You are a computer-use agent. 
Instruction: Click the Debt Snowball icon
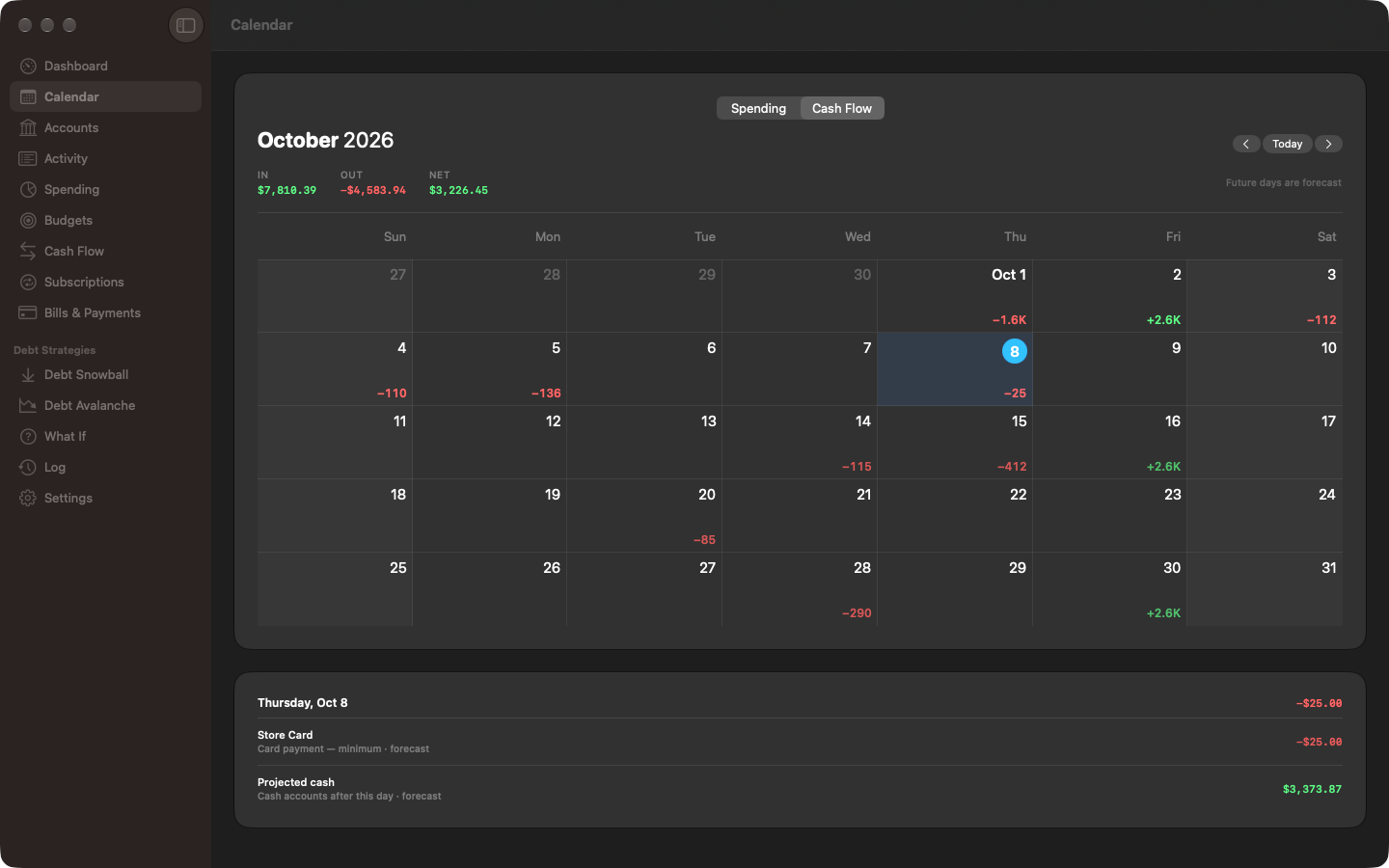tap(28, 374)
